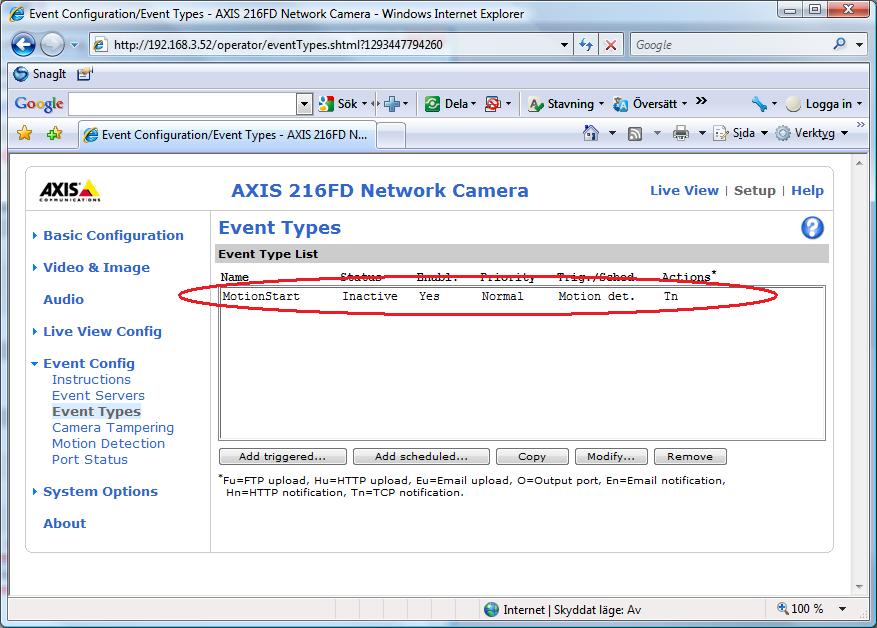Open the Favorites star icon
This screenshot has height=628, width=877.
pos(25,134)
